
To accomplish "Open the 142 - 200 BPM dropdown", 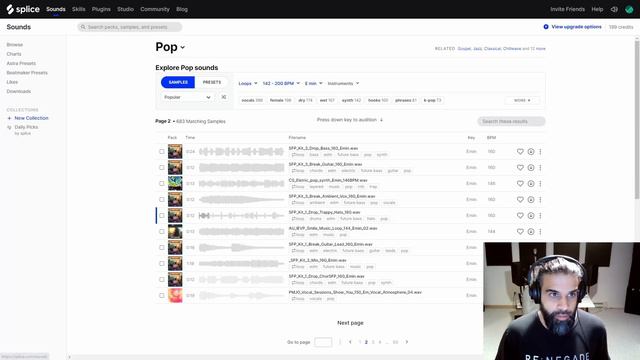I will click(281, 83).
